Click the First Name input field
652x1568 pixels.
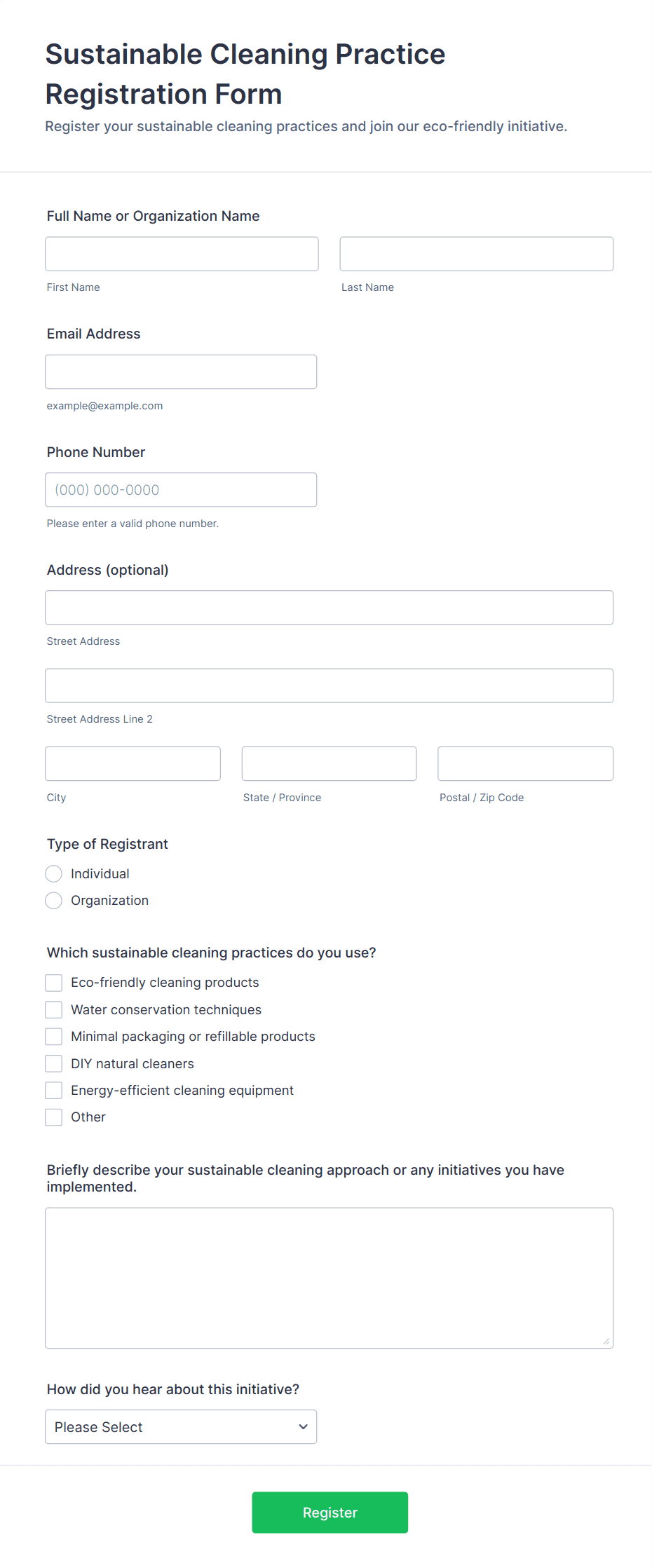[181, 254]
